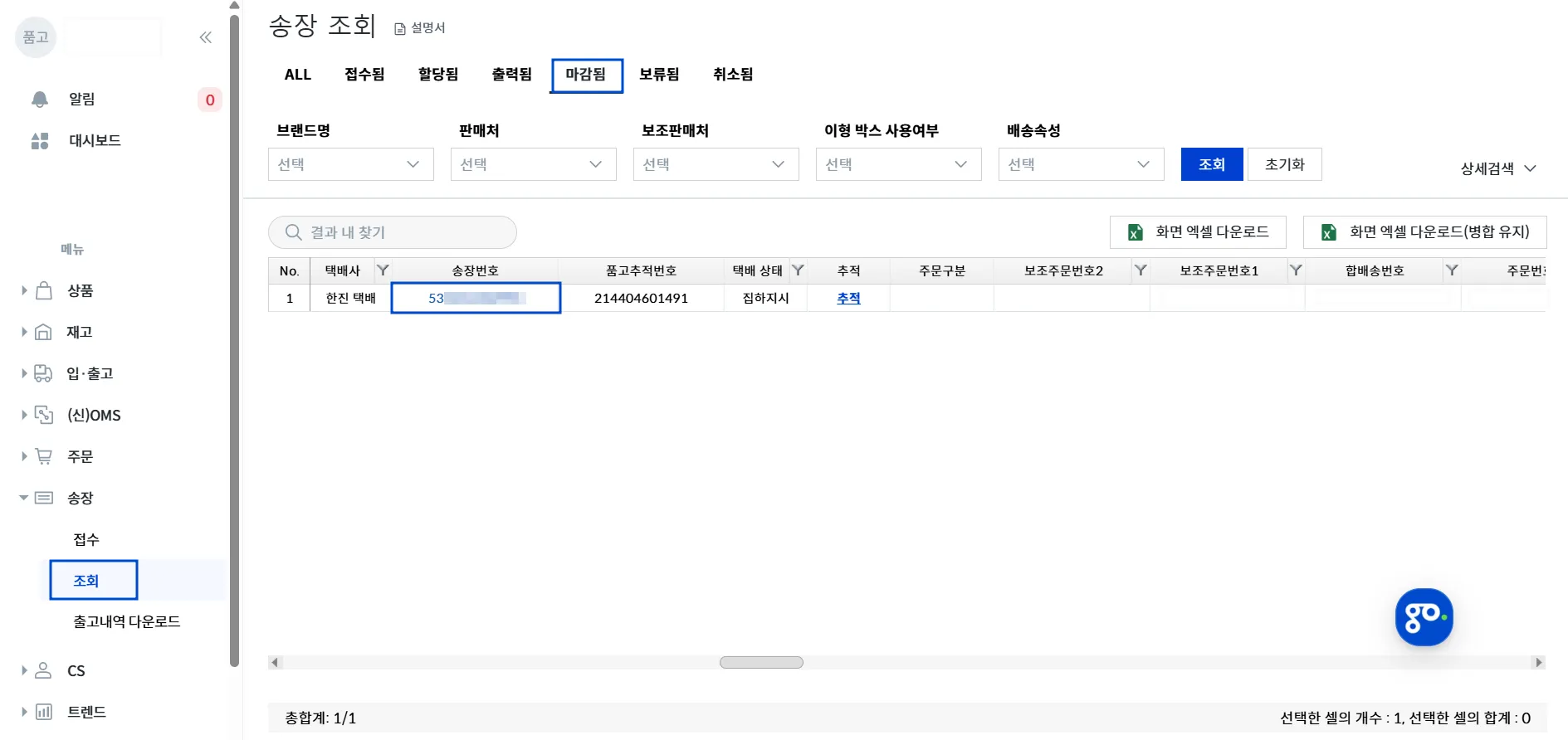Image resolution: width=1568 pixels, height=740 pixels.
Task: Open the 알림 bell icon
Action: [x=40, y=100]
